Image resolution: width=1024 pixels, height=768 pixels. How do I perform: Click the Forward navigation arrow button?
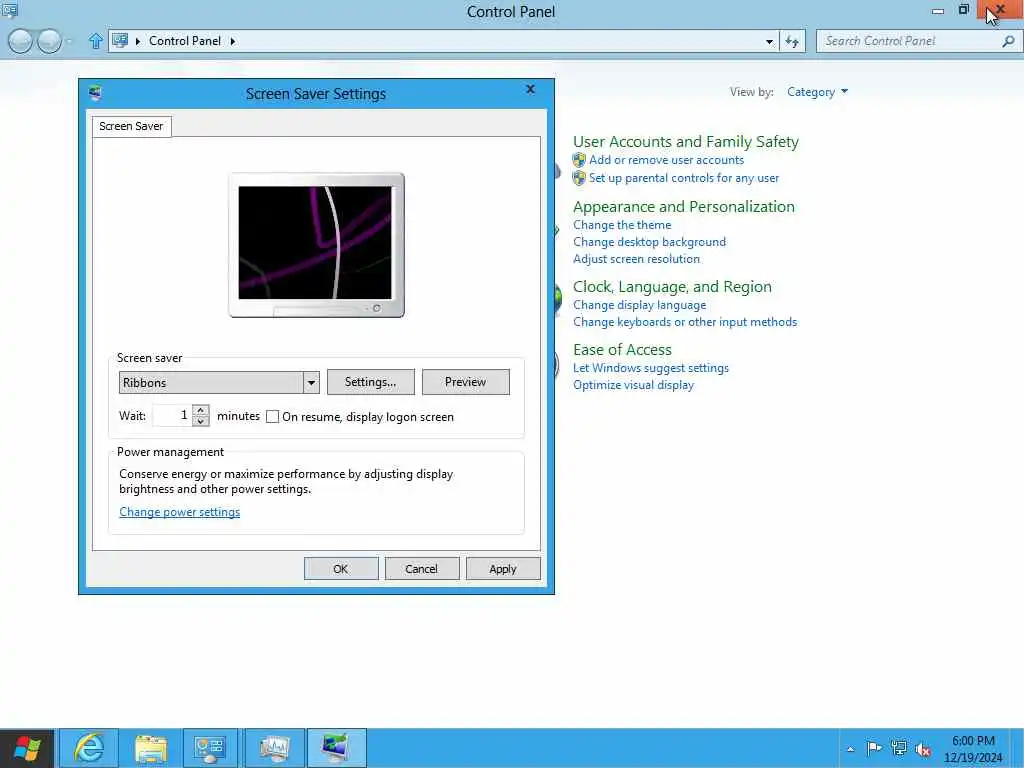click(x=49, y=41)
